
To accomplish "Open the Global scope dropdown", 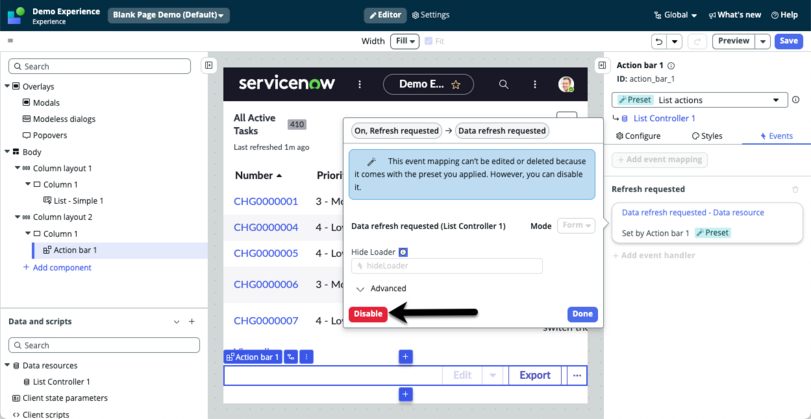I will pos(675,15).
